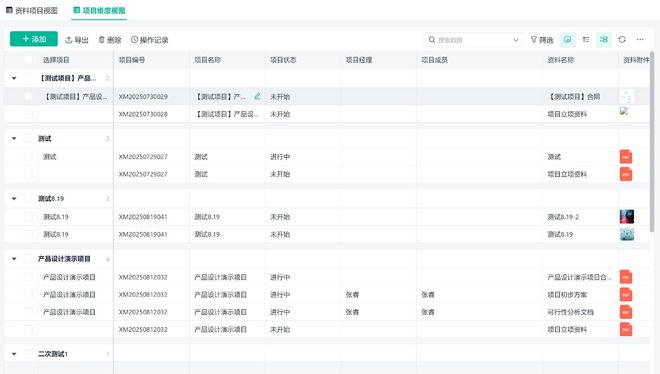Click the row height list icon
The width and height of the screenshot is (660, 374).
[585, 40]
